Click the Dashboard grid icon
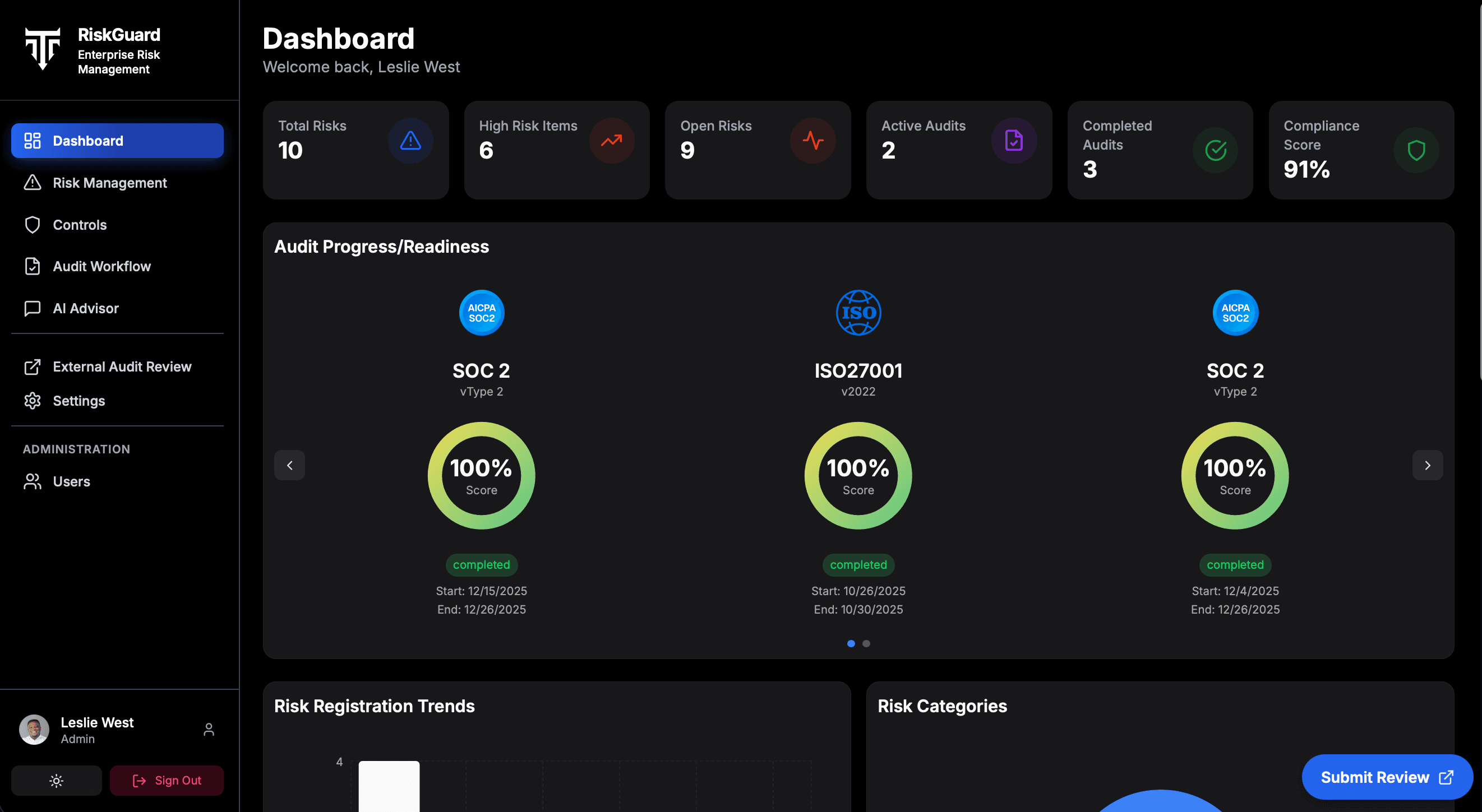This screenshot has width=1482, height=812. [x=33, y=141]
